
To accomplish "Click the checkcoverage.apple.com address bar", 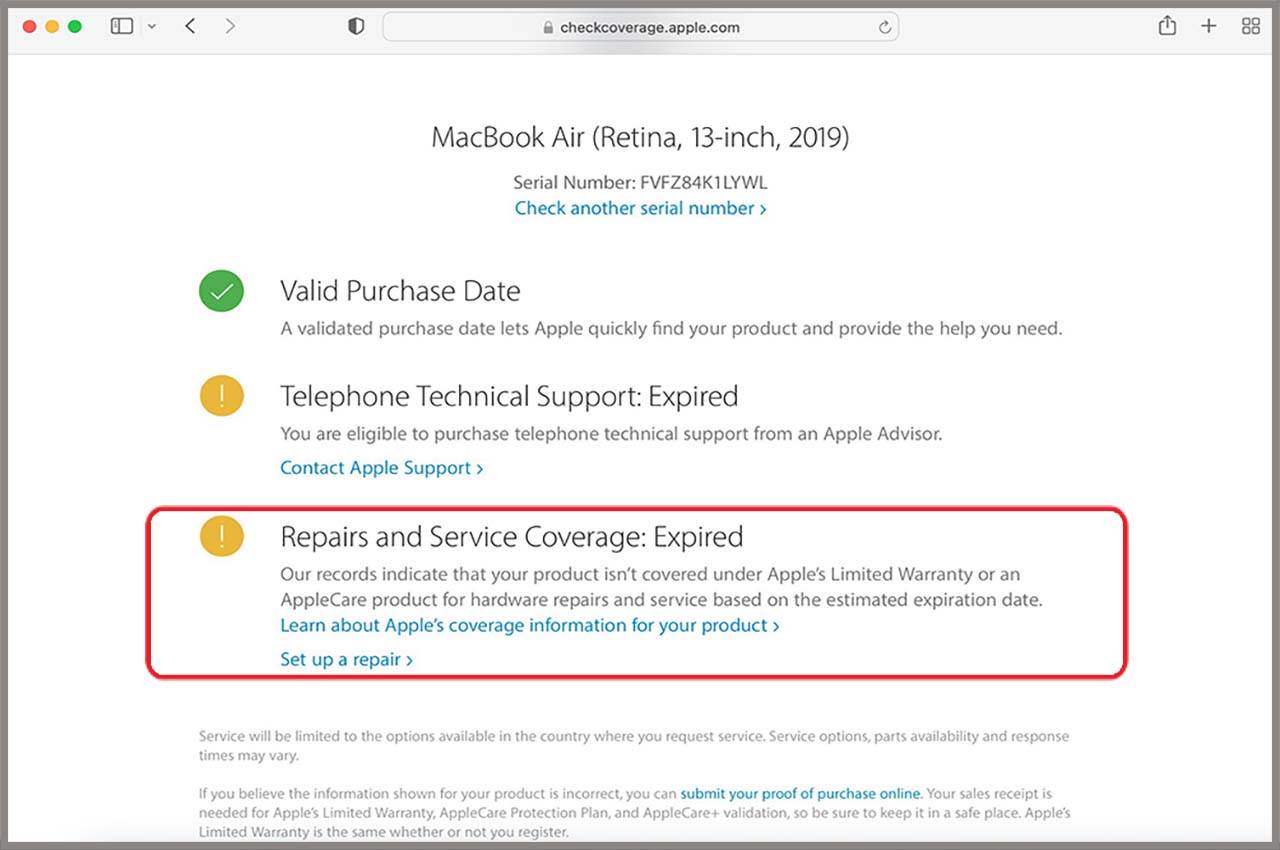I will click(x=650, y=28).
